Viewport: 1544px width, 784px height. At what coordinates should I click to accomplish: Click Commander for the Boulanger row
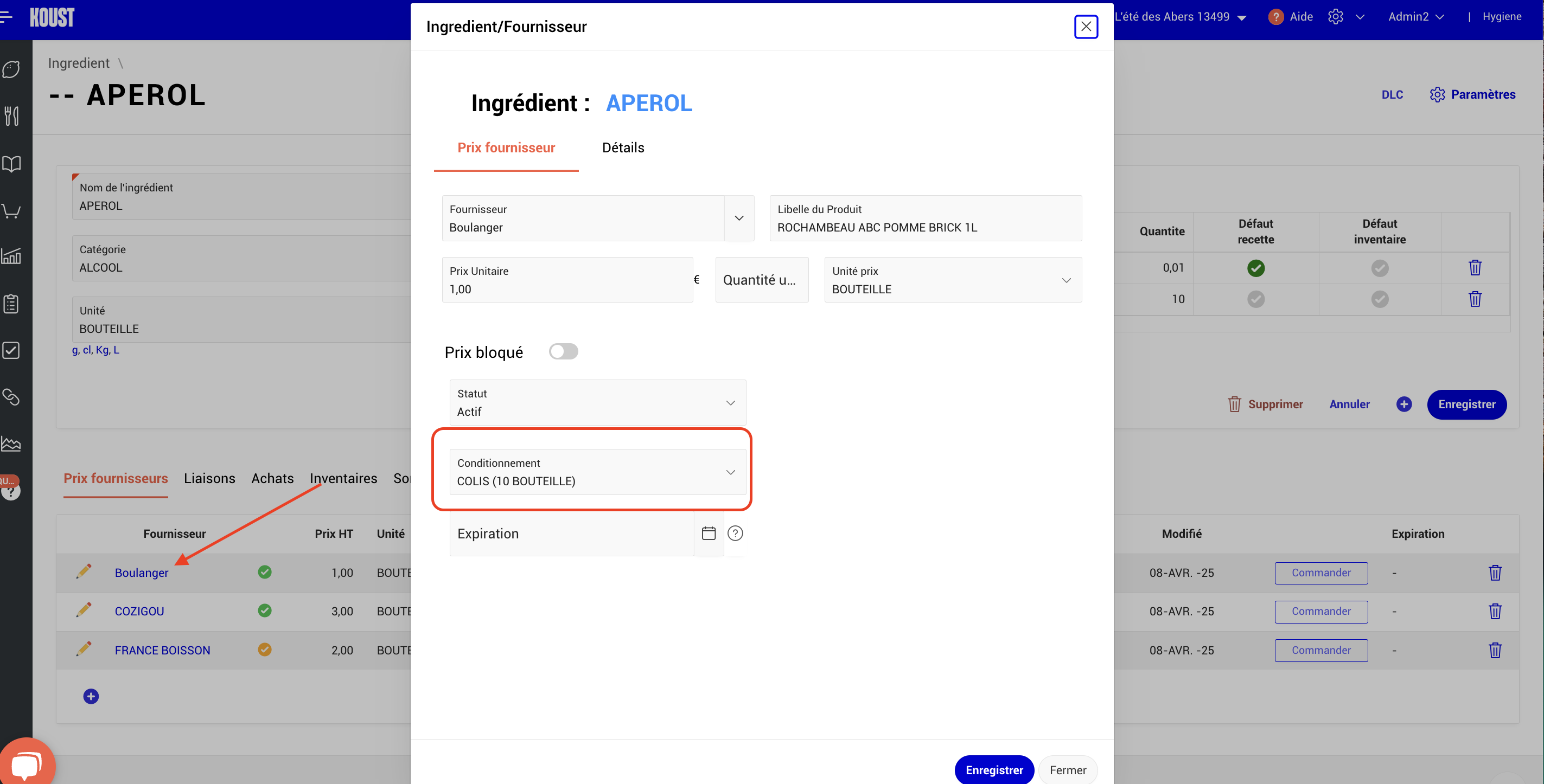[1321, 573]
